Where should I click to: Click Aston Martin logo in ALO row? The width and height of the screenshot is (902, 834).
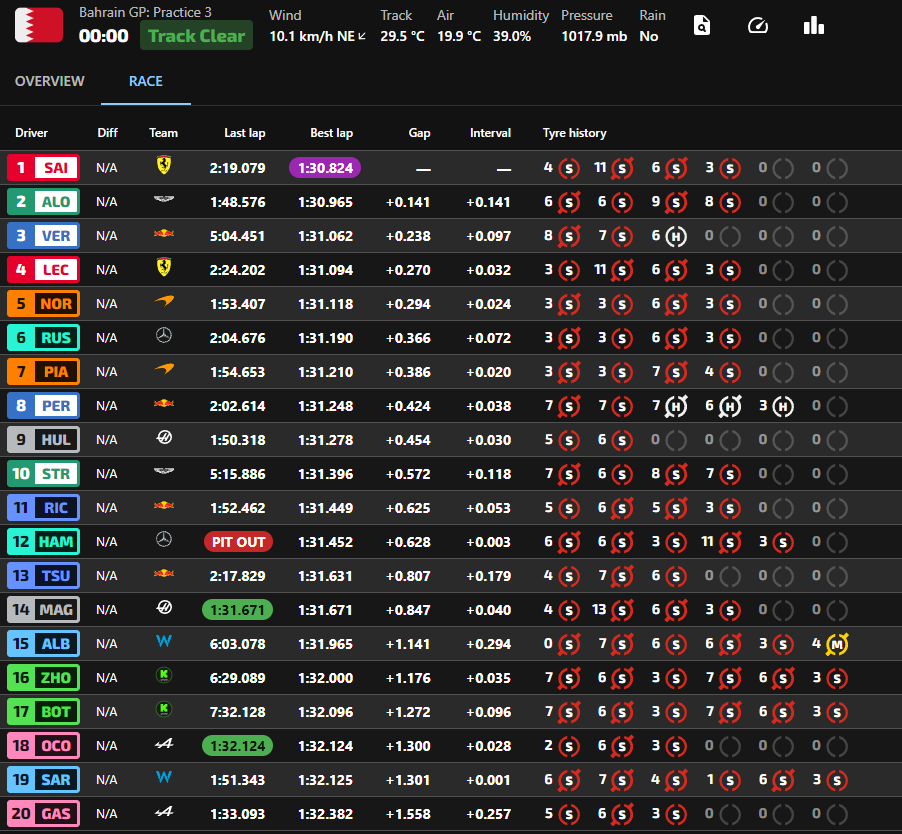[164, 200]
